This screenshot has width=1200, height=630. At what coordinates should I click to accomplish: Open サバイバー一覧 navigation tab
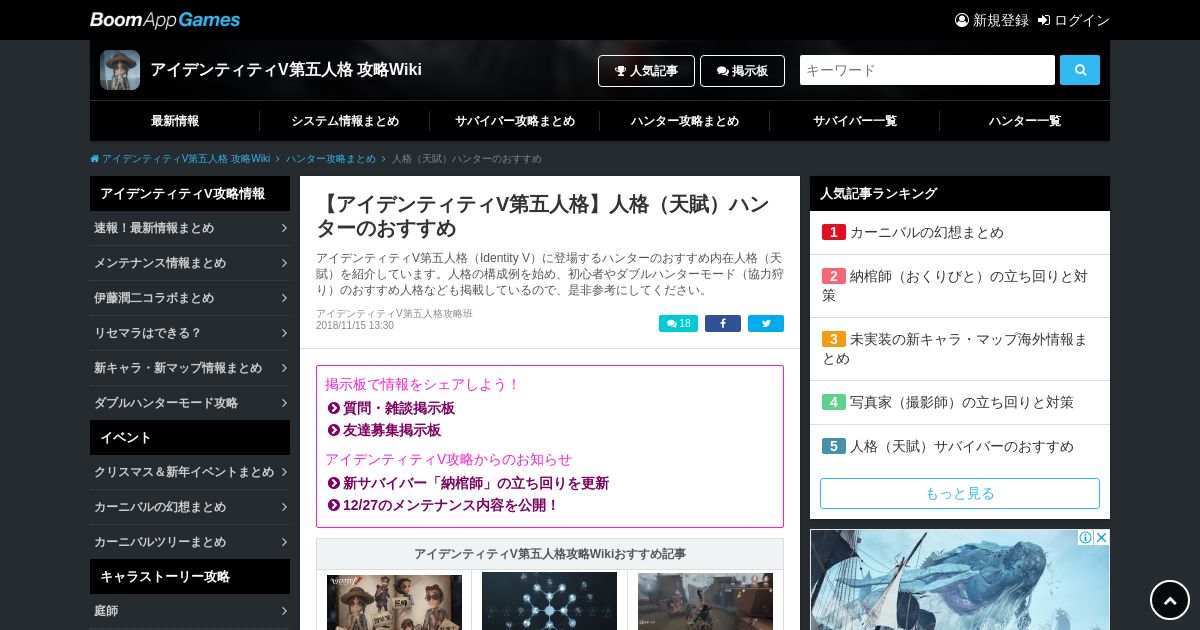(x=855, y=121)
